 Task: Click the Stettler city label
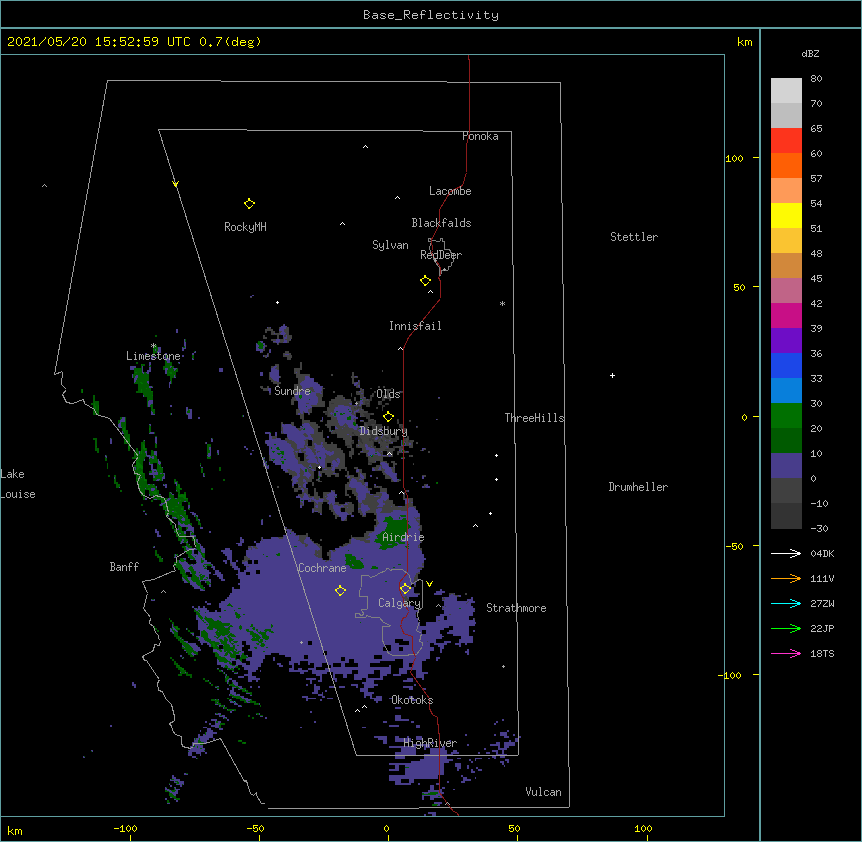point(634,237)
